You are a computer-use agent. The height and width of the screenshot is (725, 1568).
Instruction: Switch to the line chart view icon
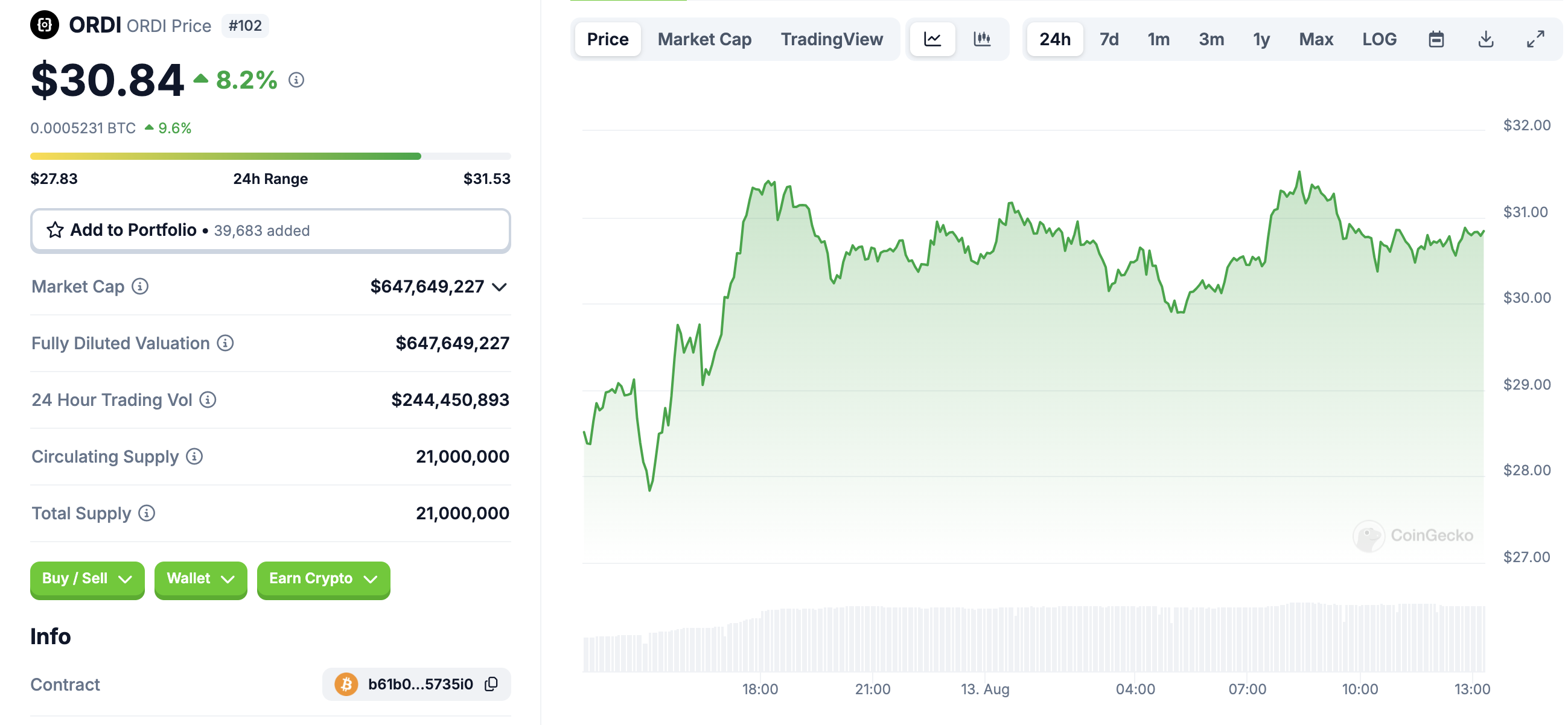[x=932, y=40]
